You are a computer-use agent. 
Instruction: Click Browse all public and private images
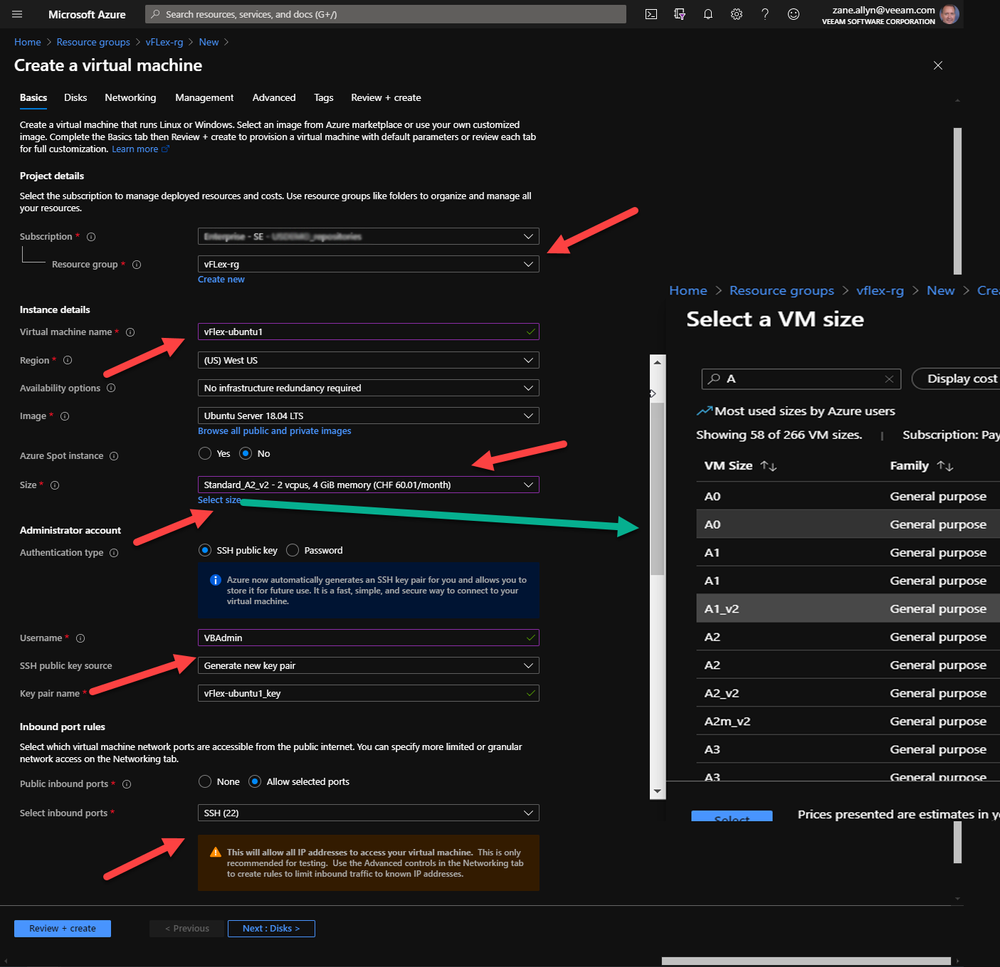pos(274,431)
